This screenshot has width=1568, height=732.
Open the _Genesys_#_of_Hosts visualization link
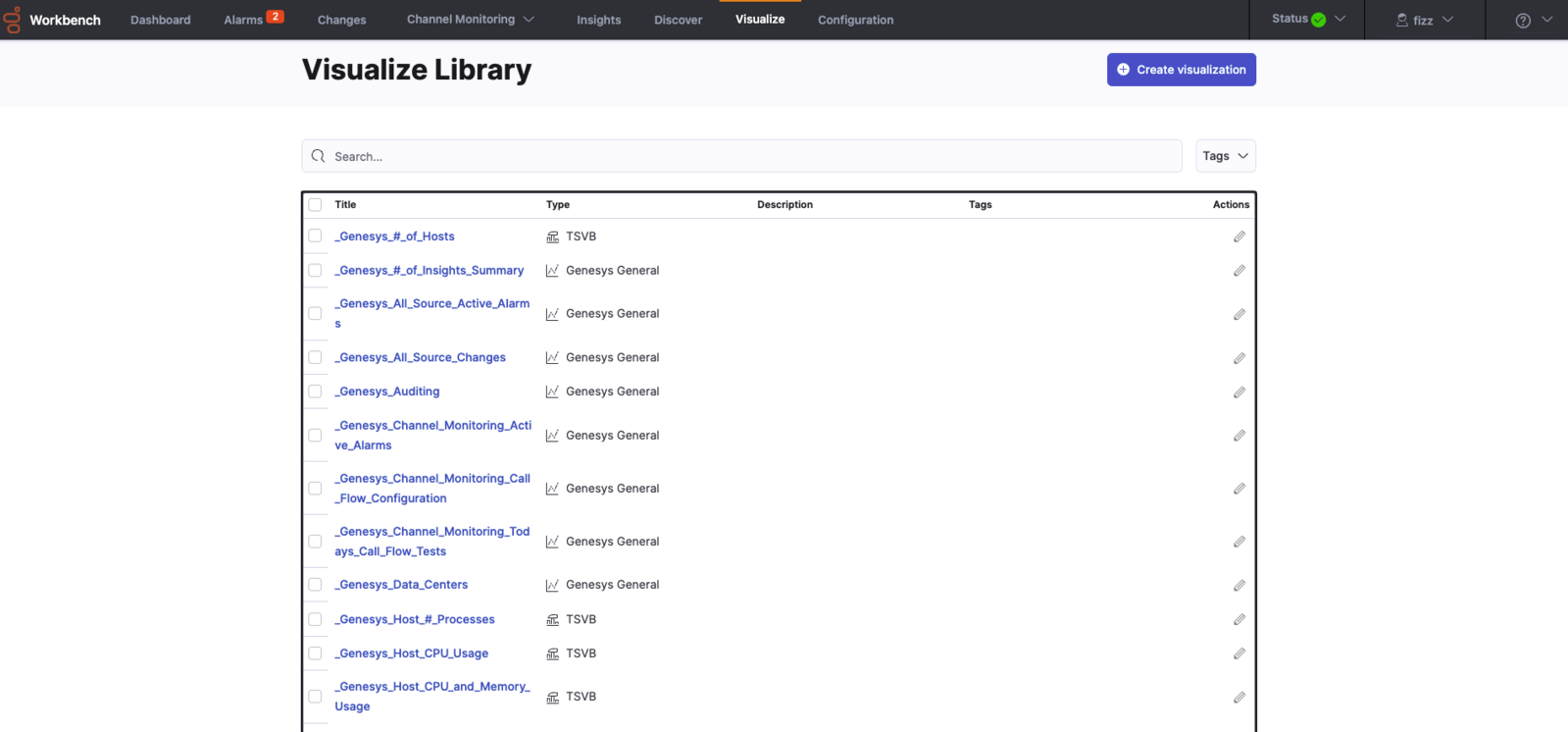tap(394, 236)
